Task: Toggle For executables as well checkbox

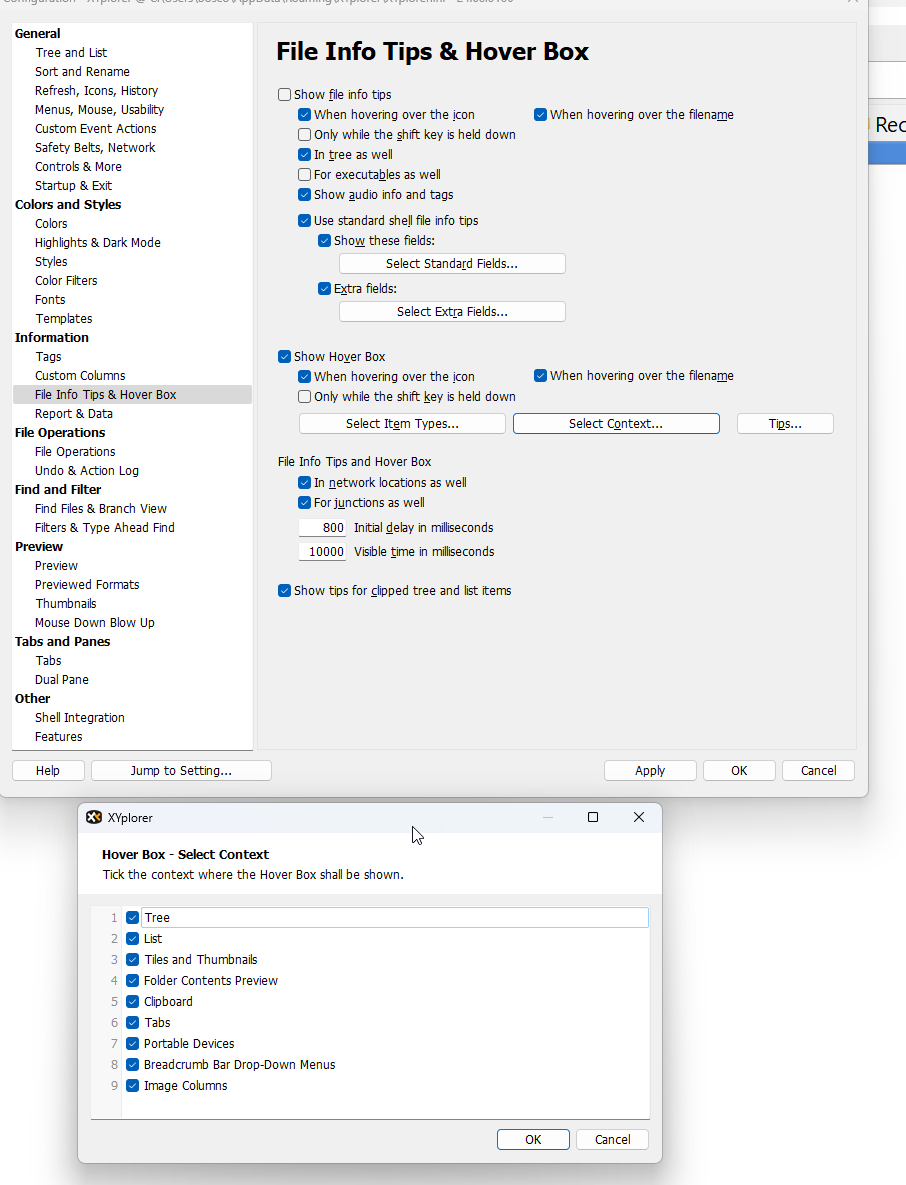Action: pyautogui.click(x=305, y=175)
